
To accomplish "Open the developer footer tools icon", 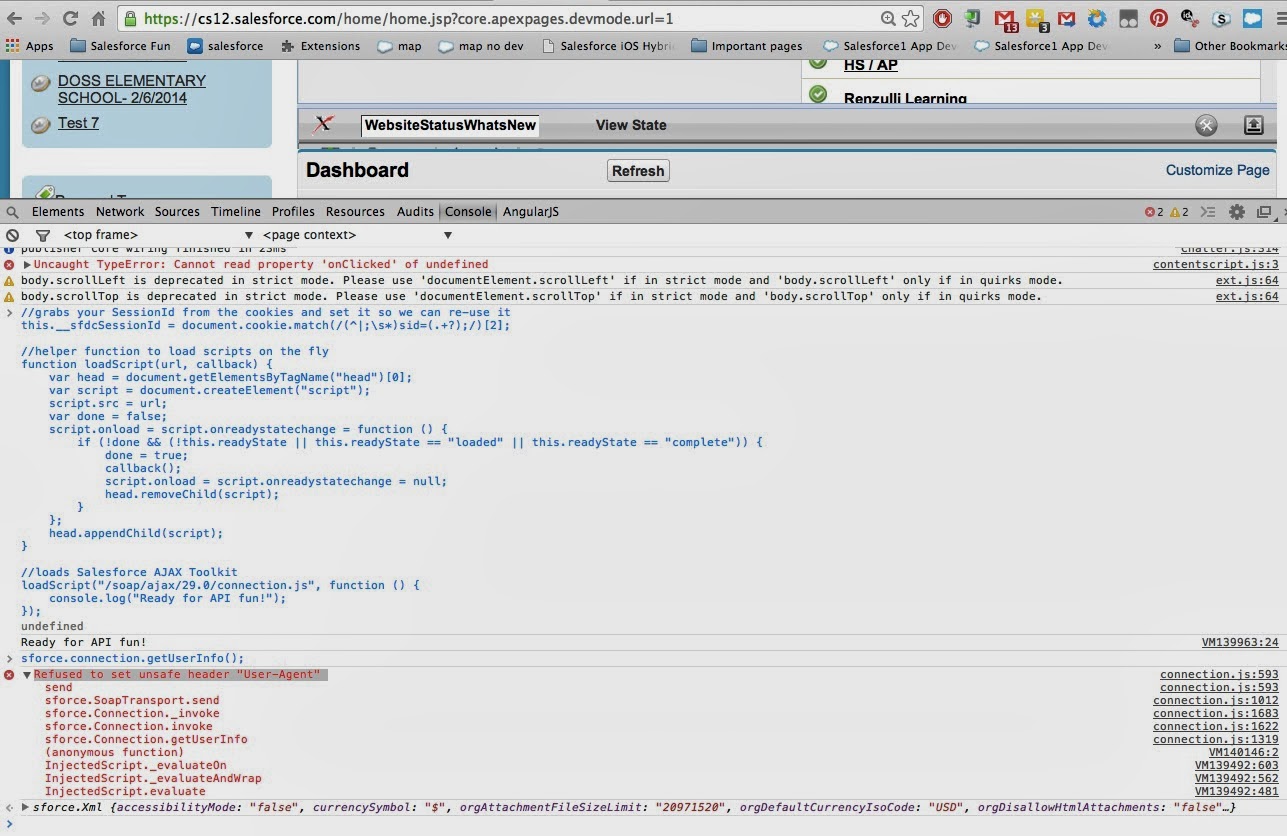I will [x=1207, y=125].
